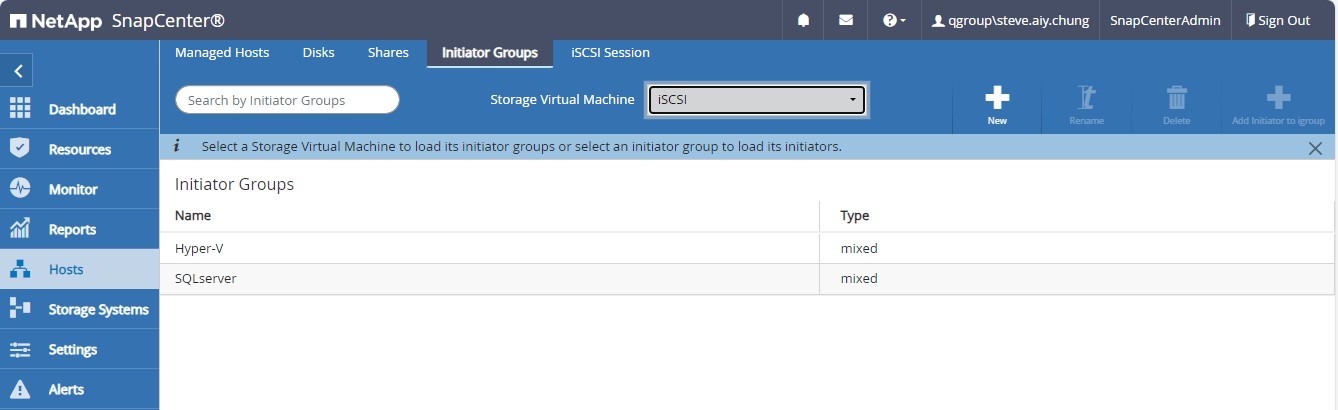Expand the help question mark menu
Screen dimensions: 1338x410
click(x=893, y=20)
